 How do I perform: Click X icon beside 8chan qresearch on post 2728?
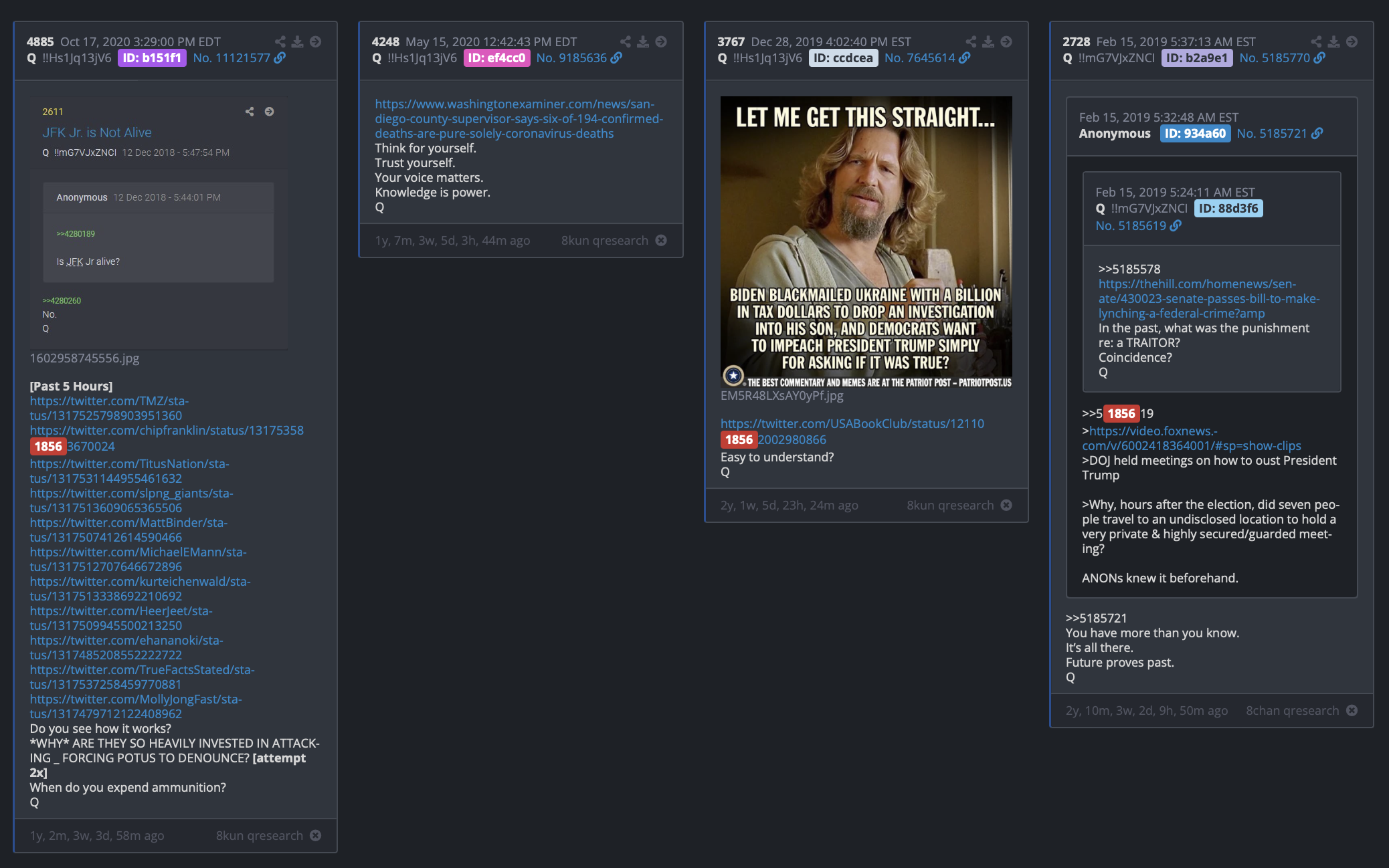[1352, 710]
